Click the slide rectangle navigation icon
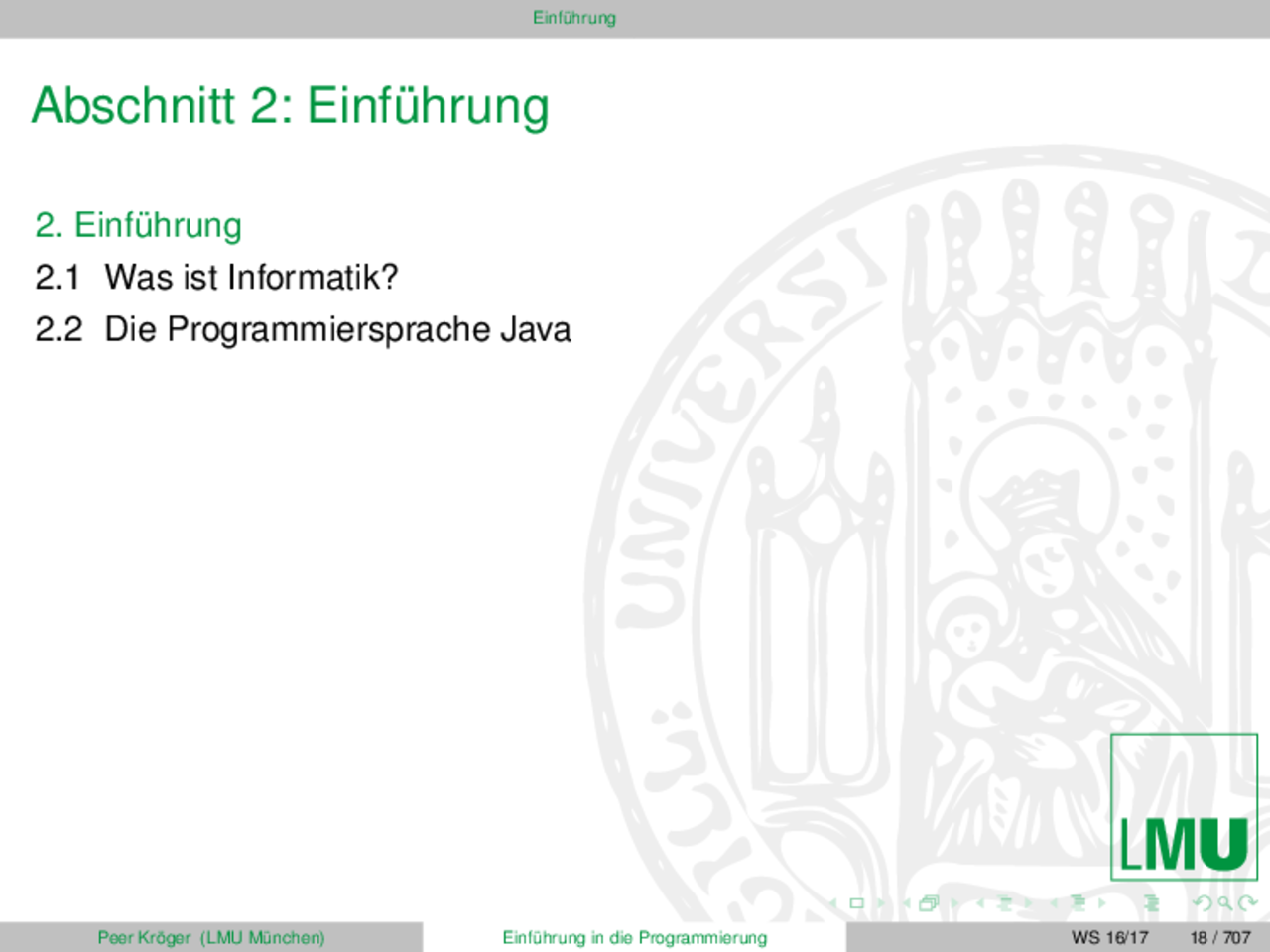1270x952 pixels. tap(857, 903)
